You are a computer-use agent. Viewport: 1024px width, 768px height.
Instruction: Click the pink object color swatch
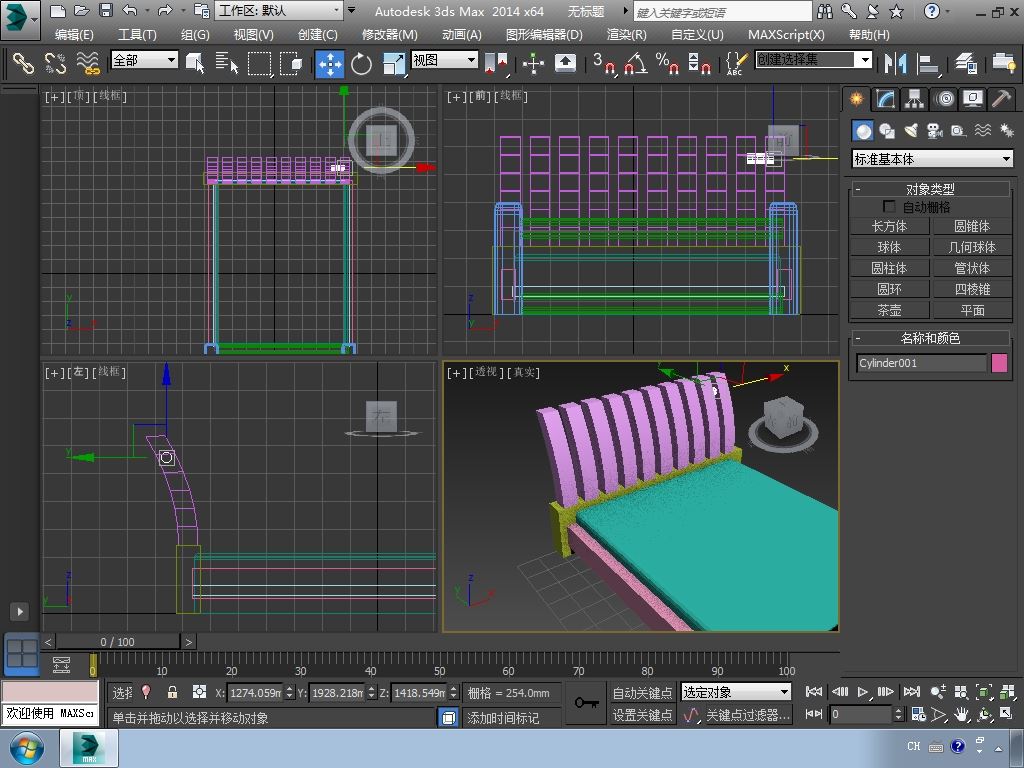coord(999,363)
